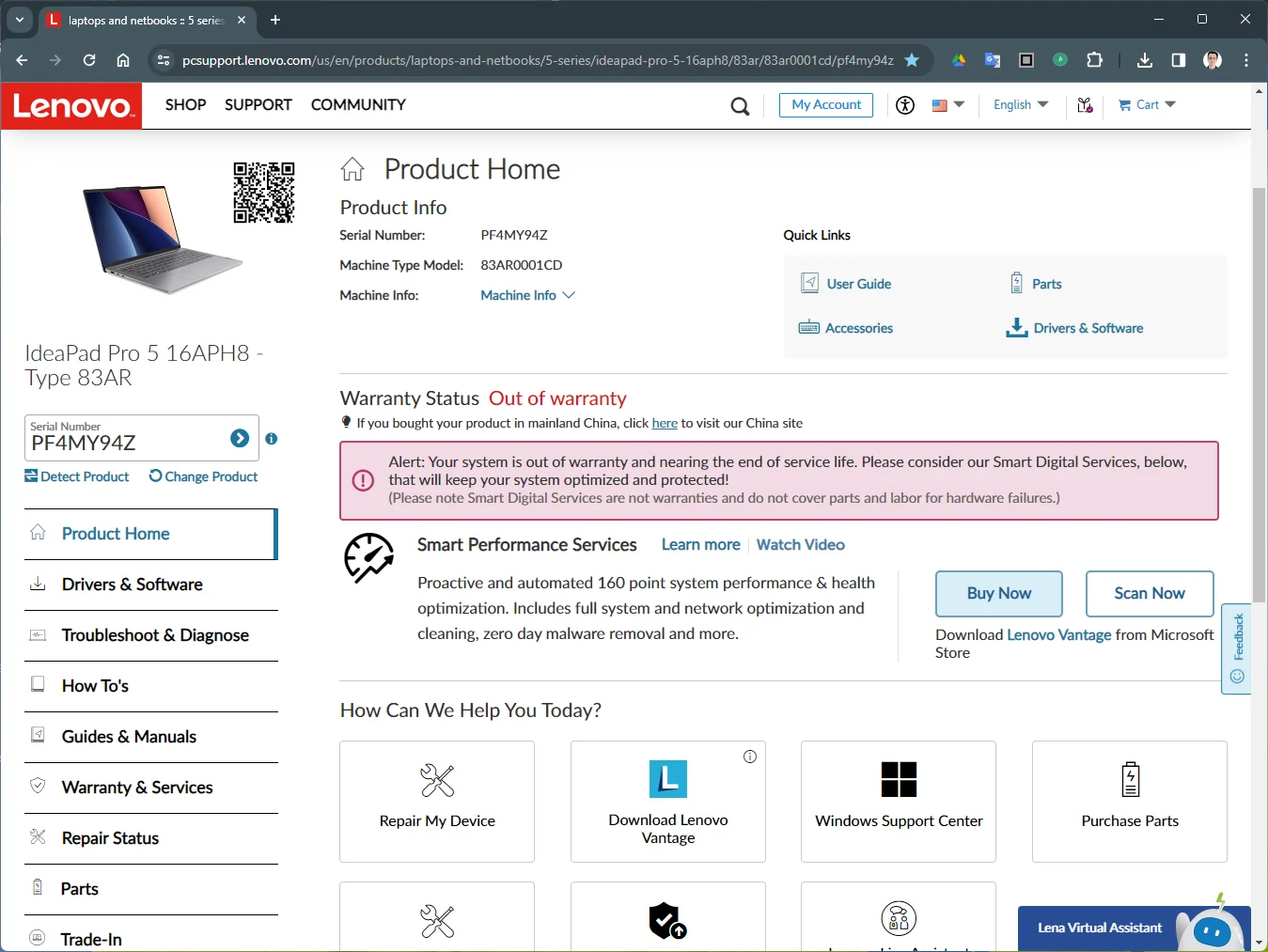
Task: Open the Accessories quick link
Action: point(846,328)
